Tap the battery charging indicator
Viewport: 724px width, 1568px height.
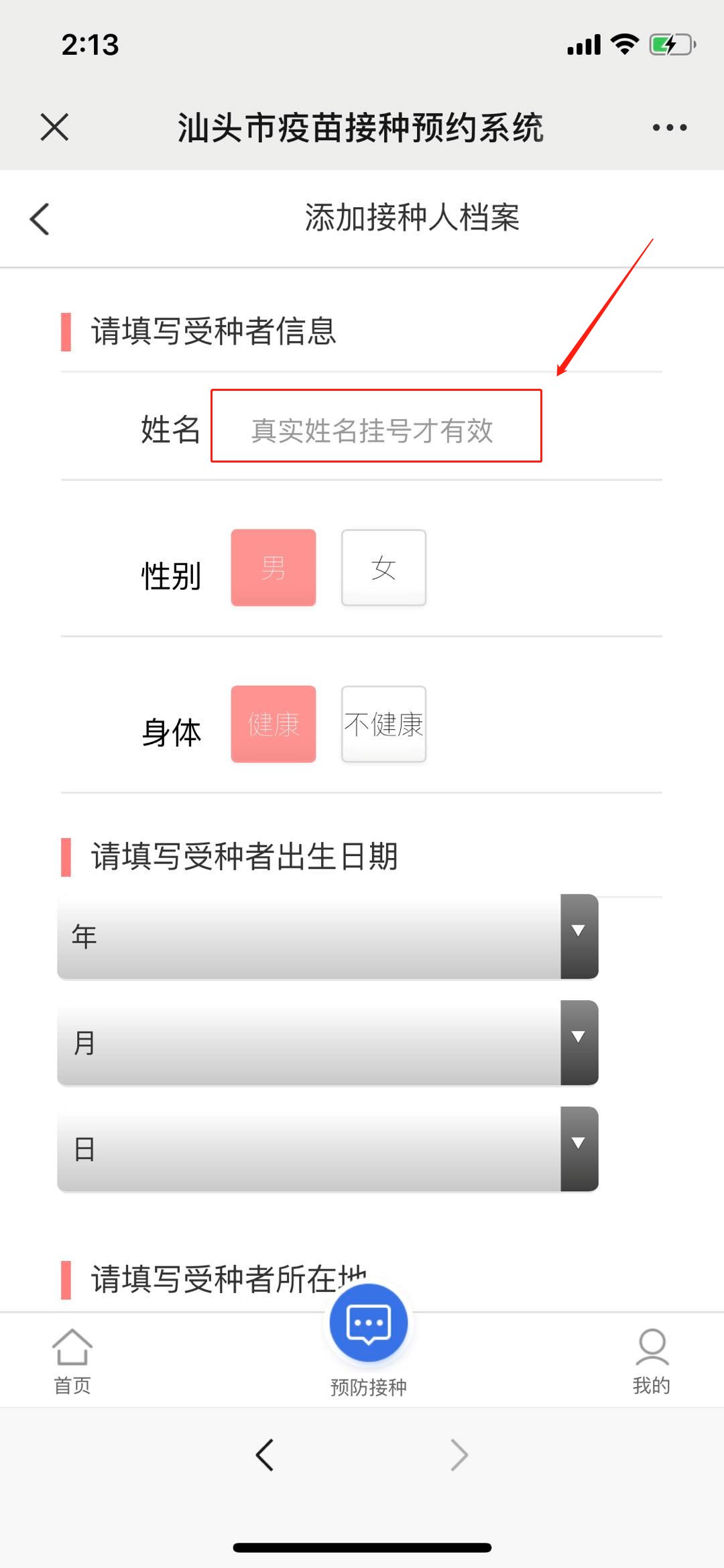[x=672, y=45]
